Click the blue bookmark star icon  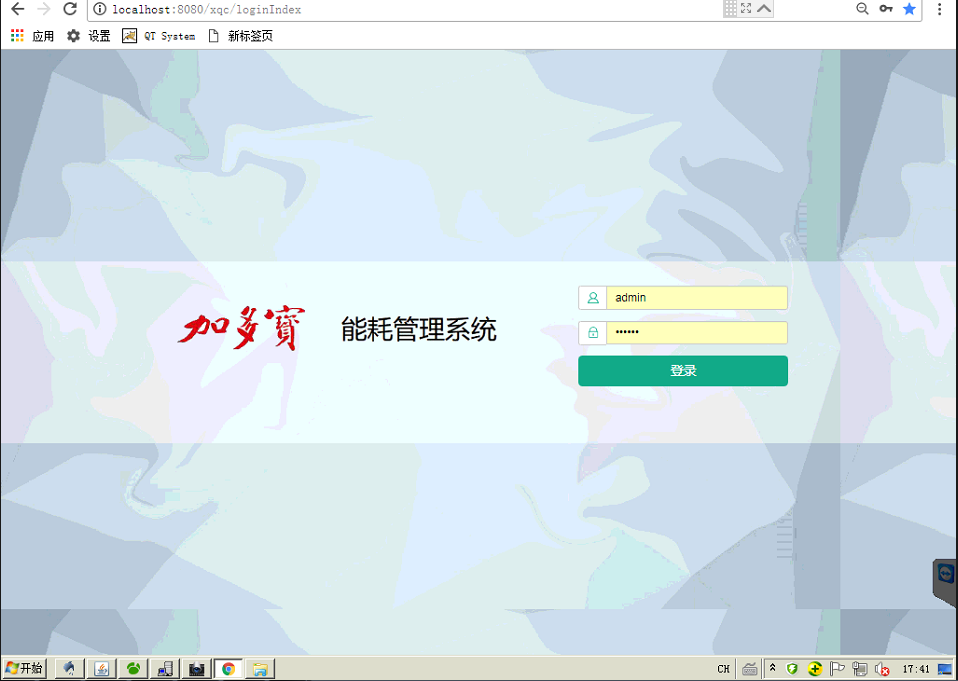pyautogui.click(x=909, y=9)
